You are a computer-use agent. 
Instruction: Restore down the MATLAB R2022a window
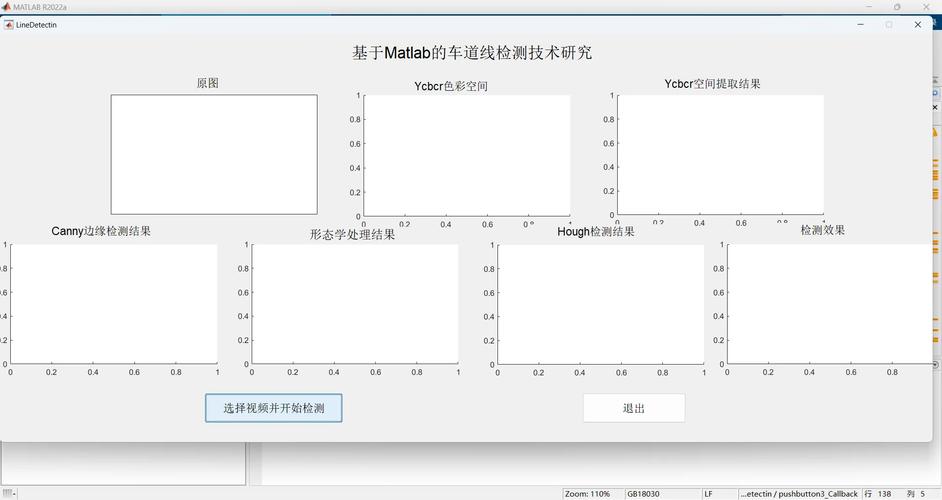point(897,7)
